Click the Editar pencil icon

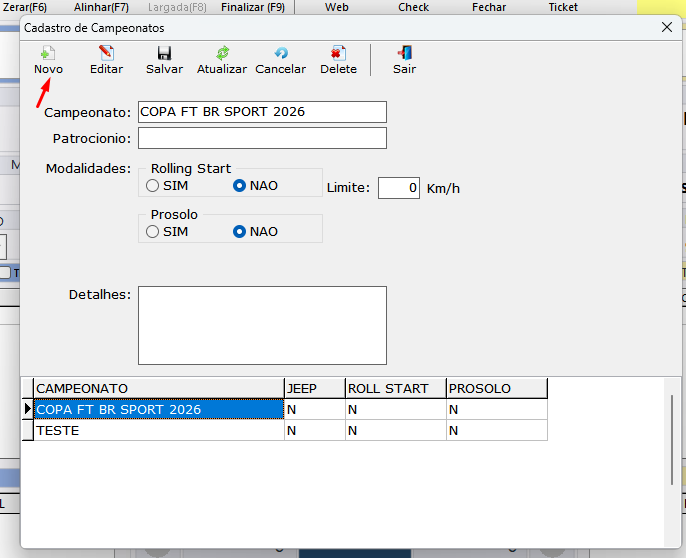pos(106,53)
